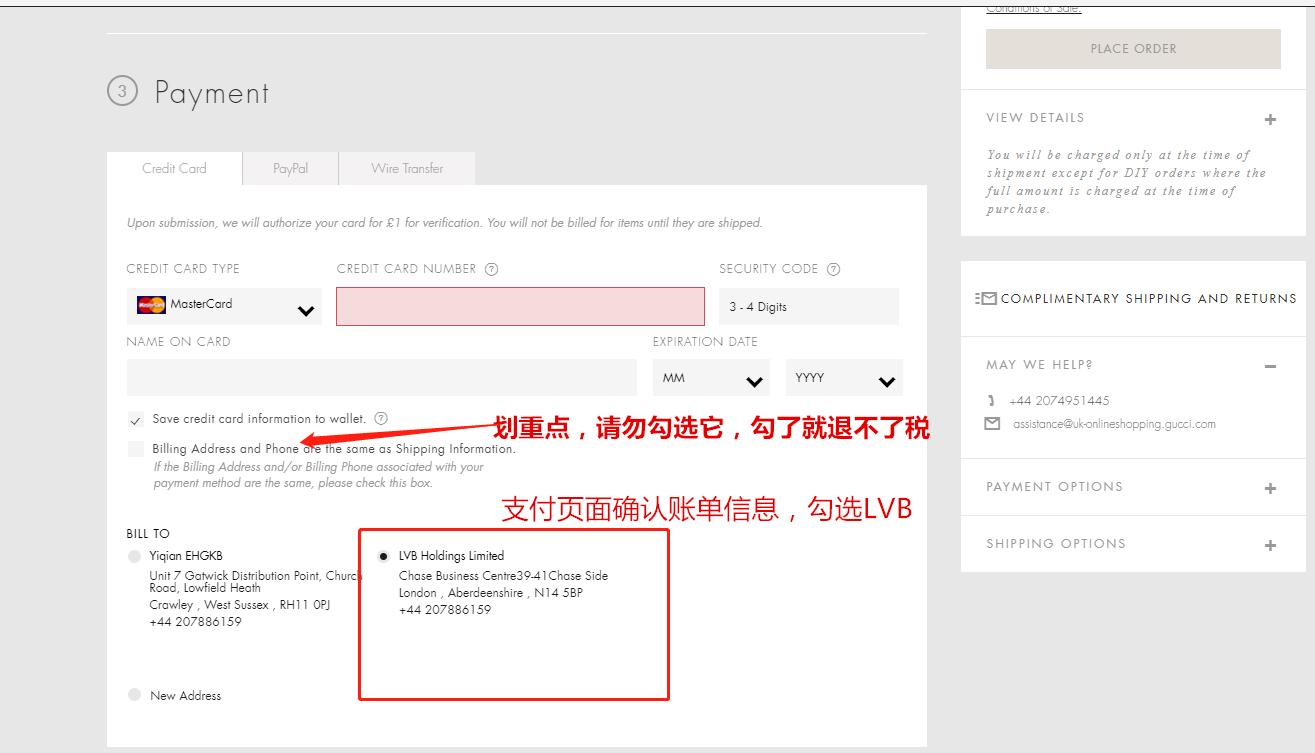Click the Complimentary Shipping and Returns icon
This screenshot has width=1315, height=753.
[989, 298]
